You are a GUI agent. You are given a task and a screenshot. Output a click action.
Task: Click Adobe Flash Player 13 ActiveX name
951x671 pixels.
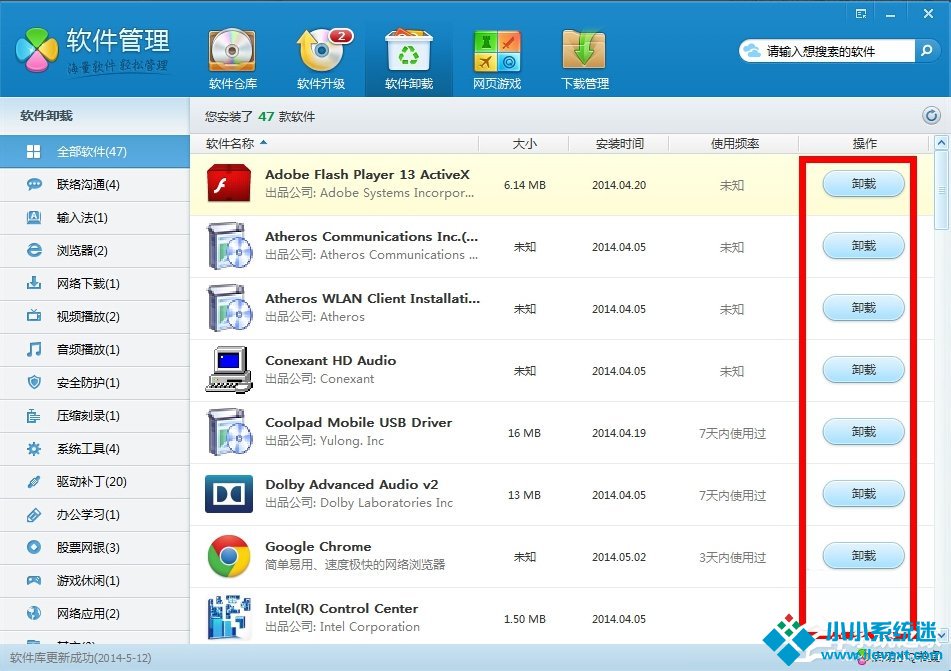[x=367, y=175]
